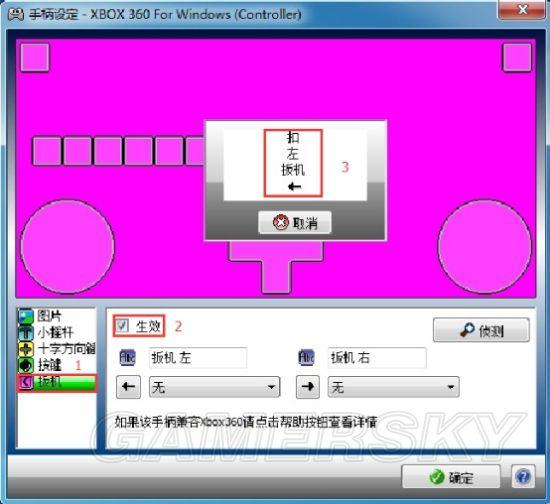This screenshot has width=550, height=504.
Task: Click the 取消 cancel button
Action: (295, 222)
